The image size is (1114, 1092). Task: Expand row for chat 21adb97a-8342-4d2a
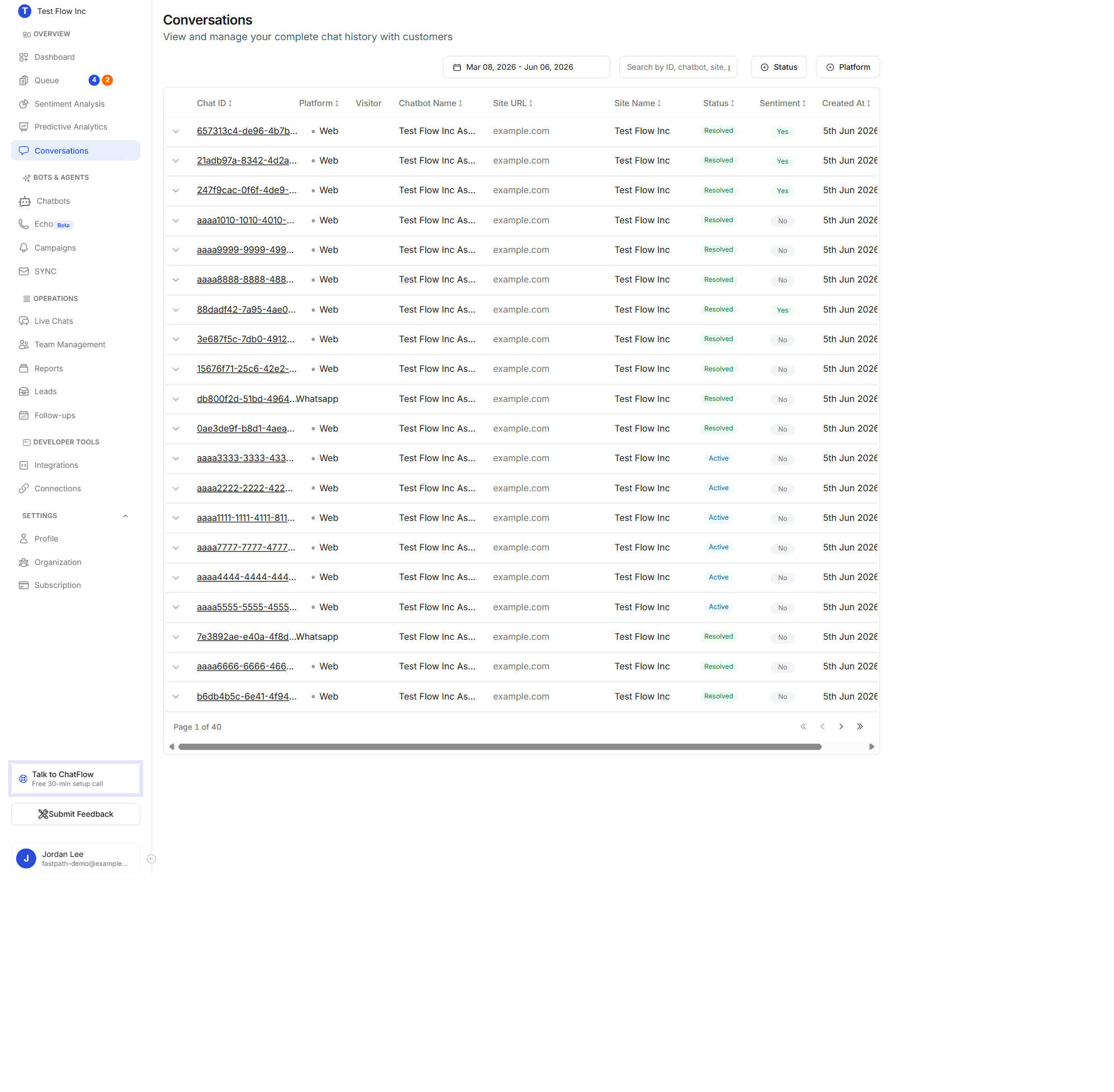coord(176,161)
